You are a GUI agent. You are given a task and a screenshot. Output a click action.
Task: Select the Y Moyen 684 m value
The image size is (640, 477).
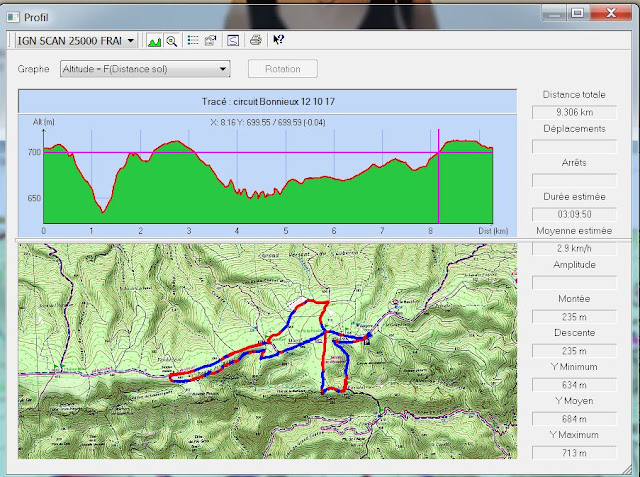(x=574, y=419)
